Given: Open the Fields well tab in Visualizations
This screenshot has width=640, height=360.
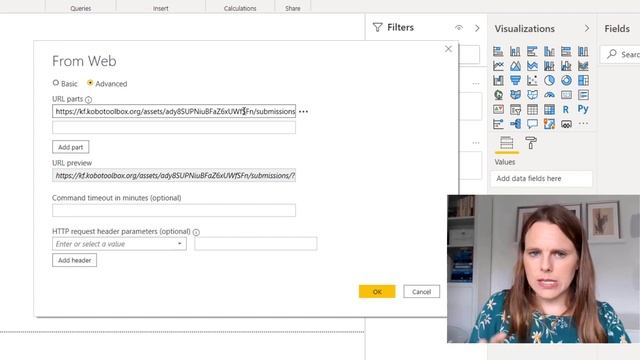Looking at the screenshot, I should (x=507, y=143).
